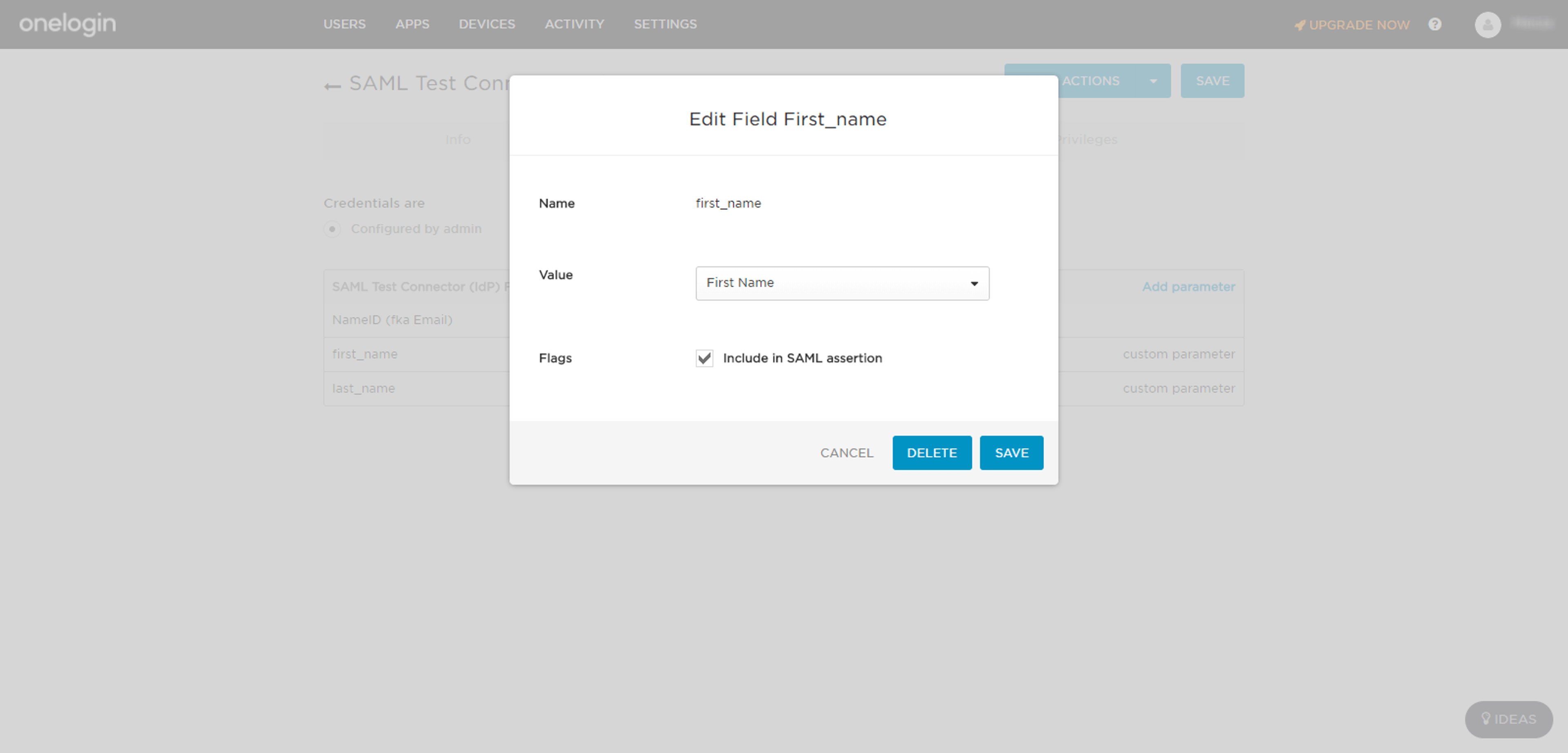1568x753 pixels.
Task: Click the blurred username beside the avatar
Action: pyautogui.click(x=1533, y=23)
